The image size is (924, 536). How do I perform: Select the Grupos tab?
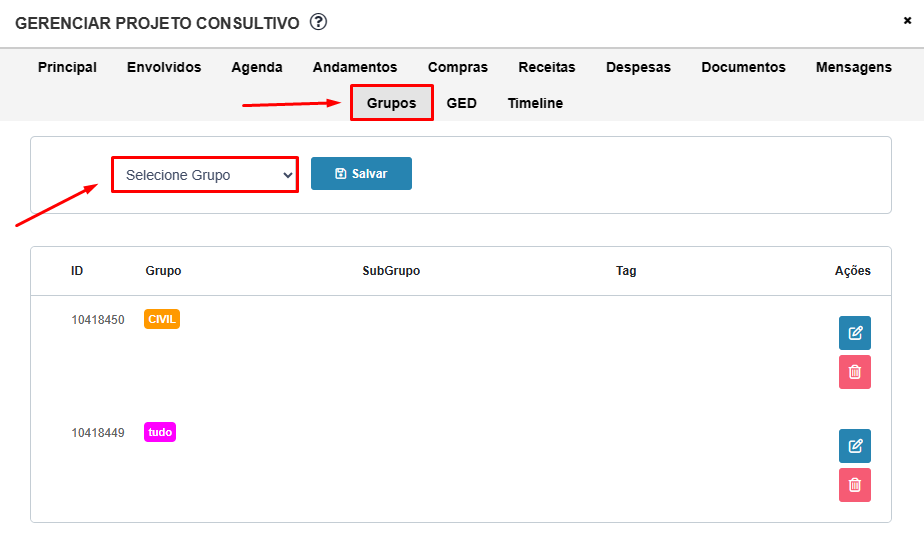[391, 103]
